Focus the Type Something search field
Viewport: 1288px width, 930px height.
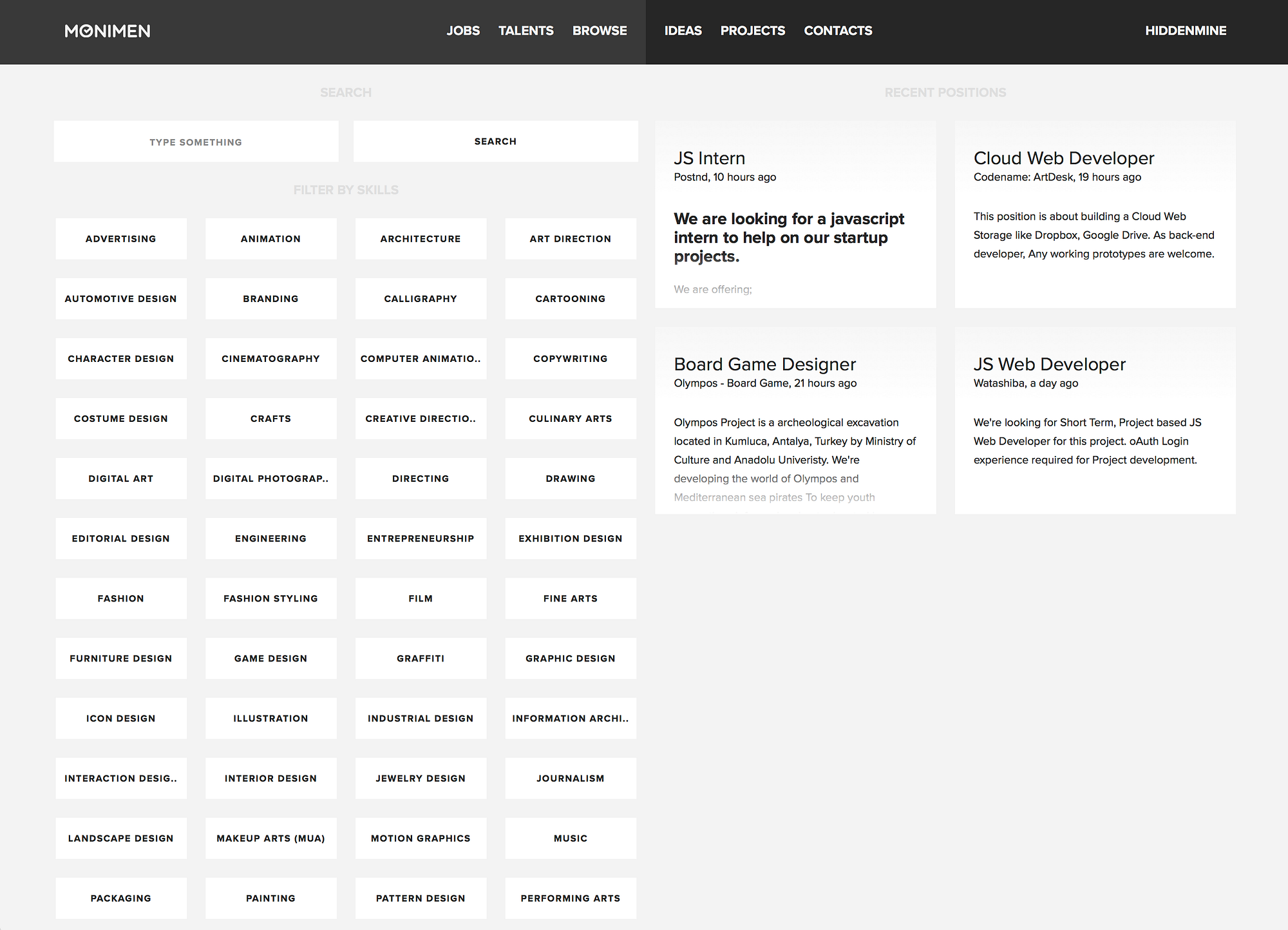pos(196,142)
